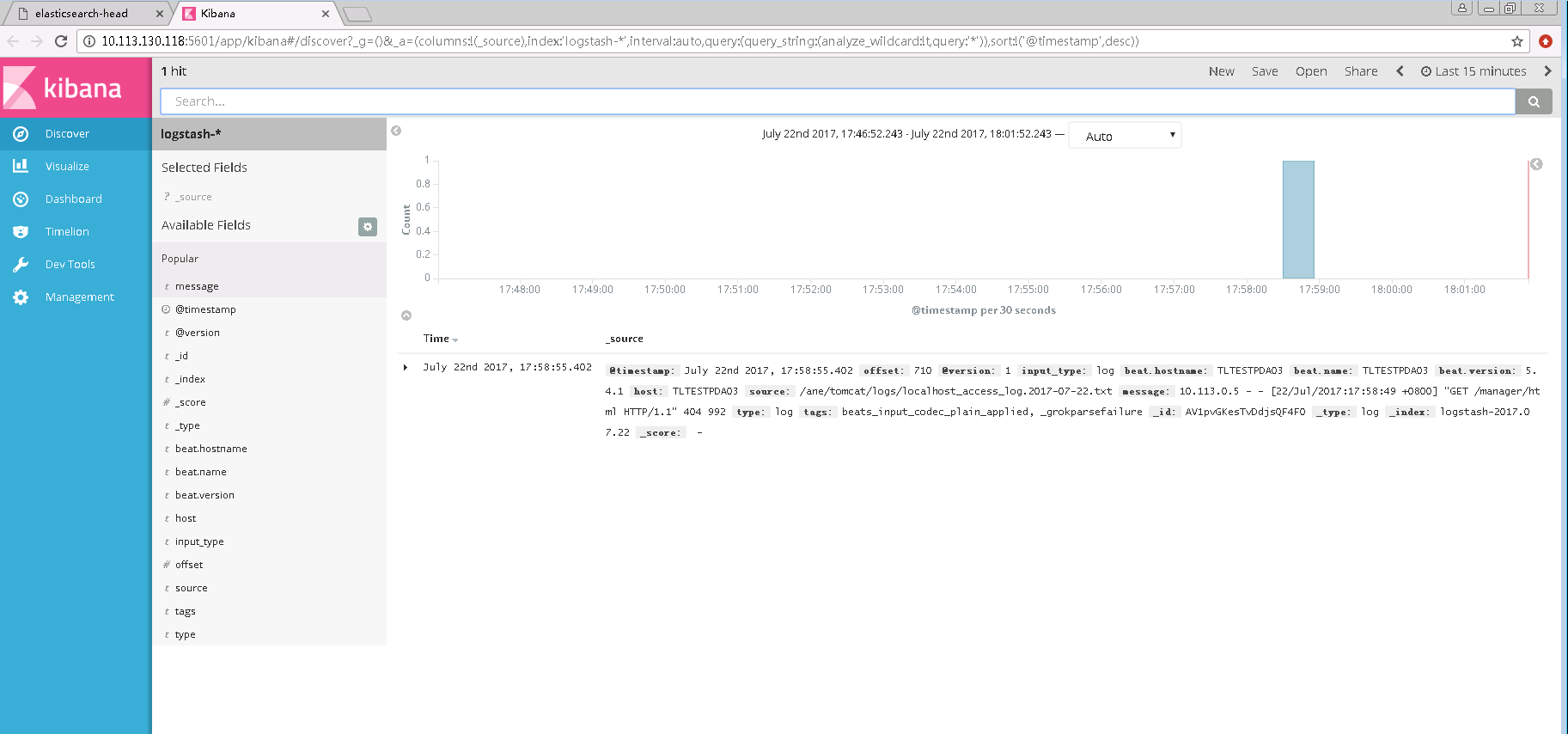
Task: Focus the Search query field
Action: click(x=838, y=101)
